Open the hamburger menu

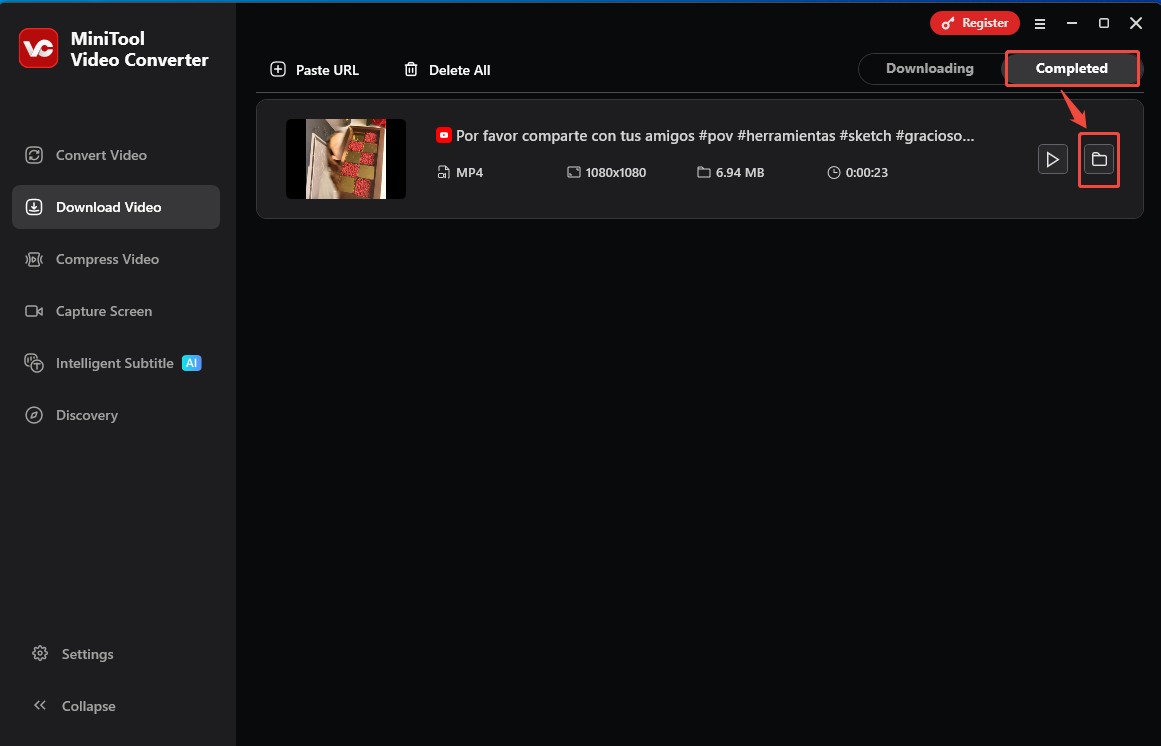pos(1040,22)
